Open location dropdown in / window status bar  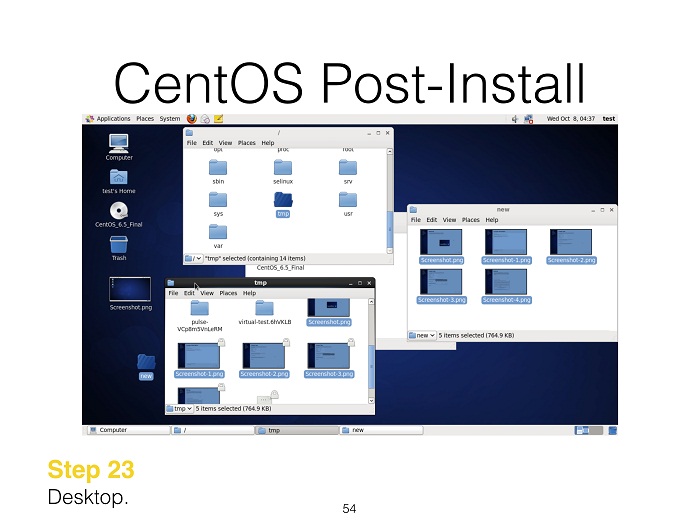(194, 258)
